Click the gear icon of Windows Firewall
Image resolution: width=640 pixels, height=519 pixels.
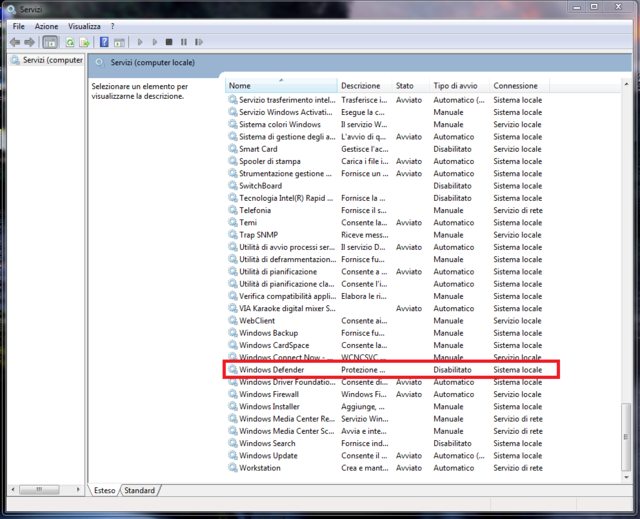233,394
